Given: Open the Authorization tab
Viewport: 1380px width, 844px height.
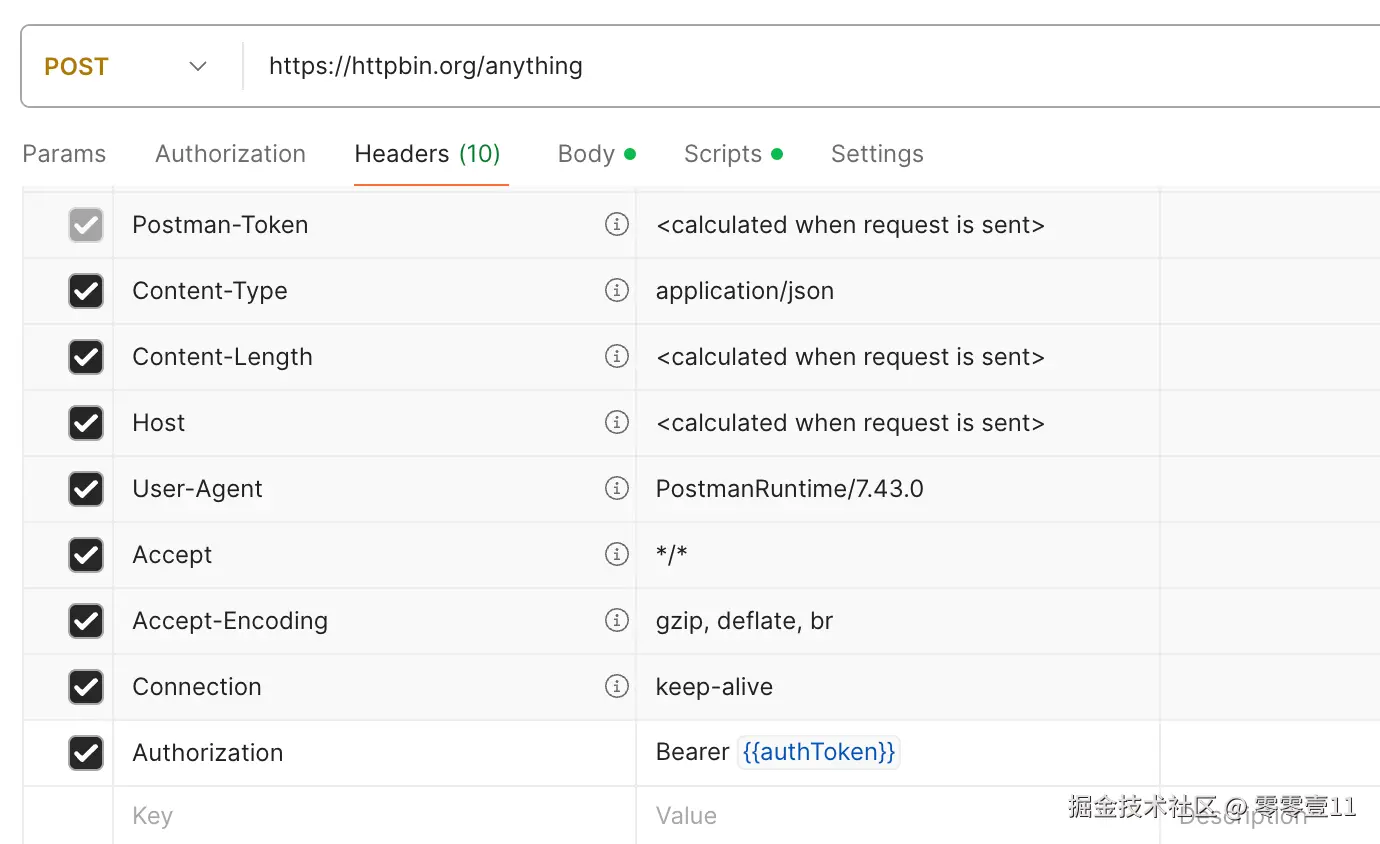Looking at the screenshot, I should click(x=230, y=154).
